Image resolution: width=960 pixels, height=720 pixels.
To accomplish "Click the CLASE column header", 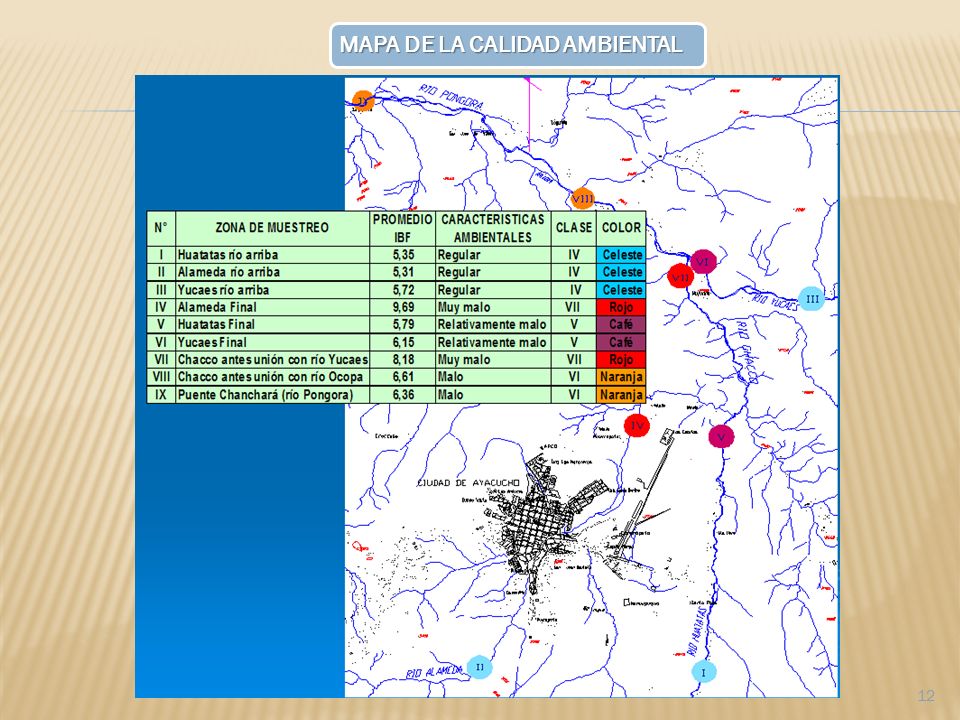I will point(574,228).
